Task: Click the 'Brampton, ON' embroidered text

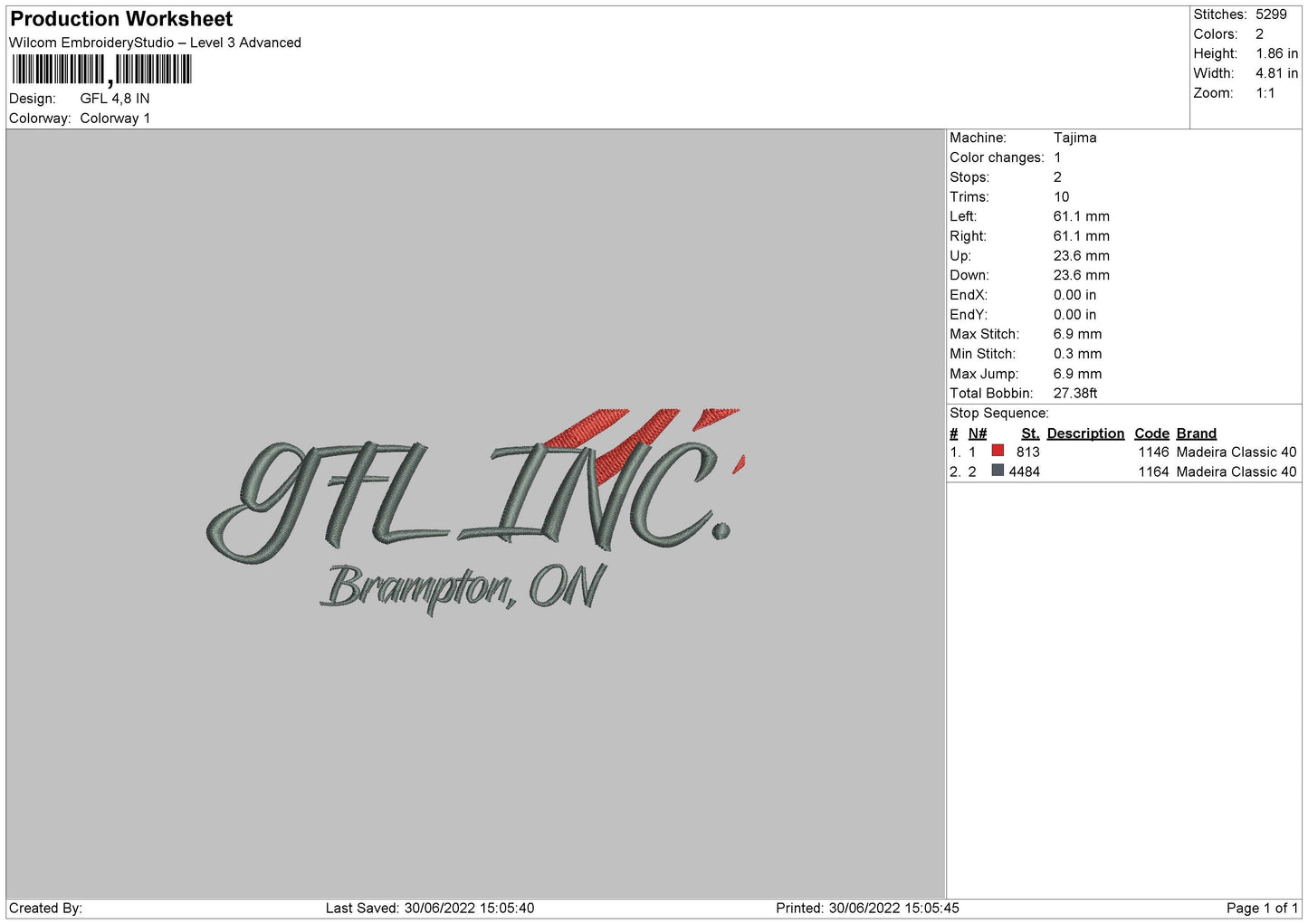Action: tap(462, 590)
